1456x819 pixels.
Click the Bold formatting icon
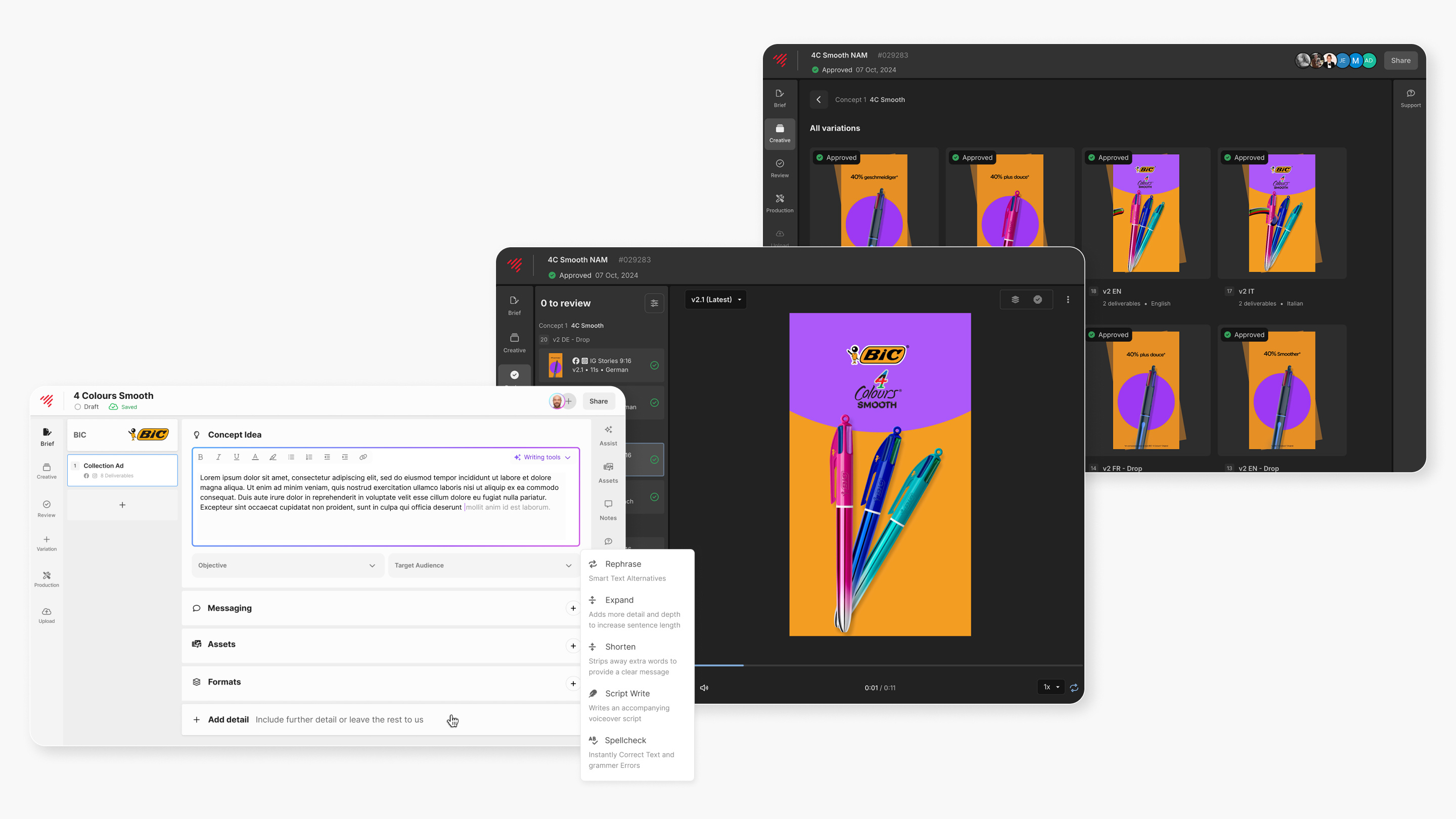point(200,457)
